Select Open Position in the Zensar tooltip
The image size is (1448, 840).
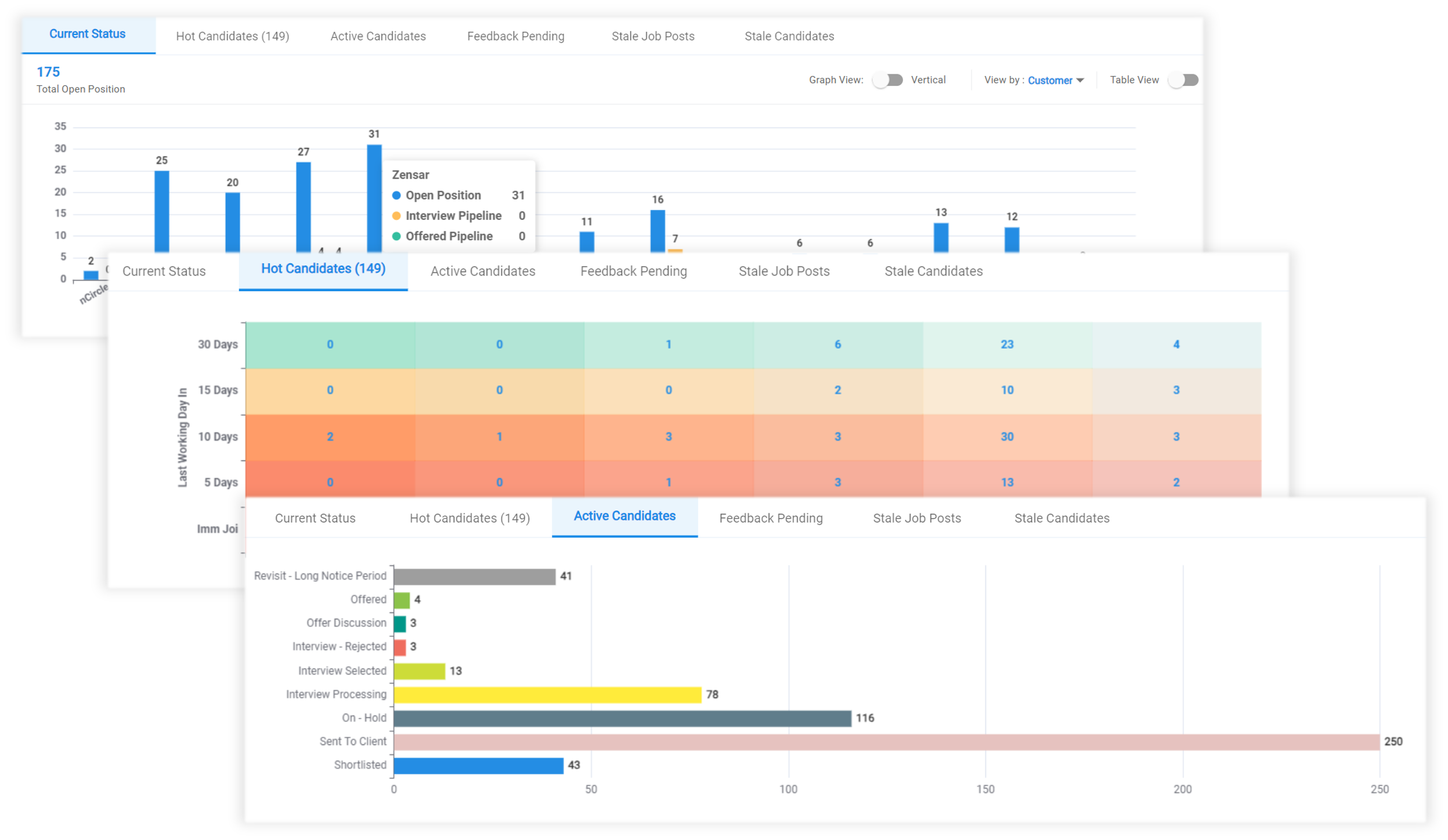point(443,195)
